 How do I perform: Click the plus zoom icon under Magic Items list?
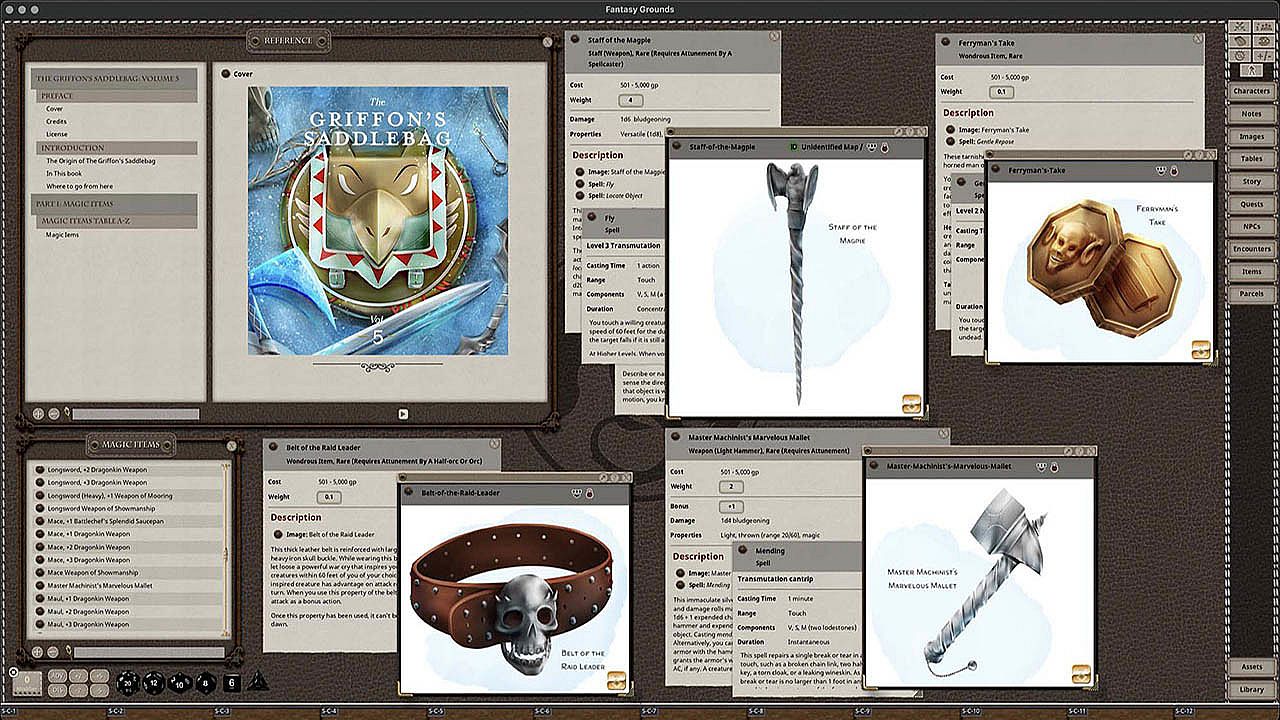[37, 652]
